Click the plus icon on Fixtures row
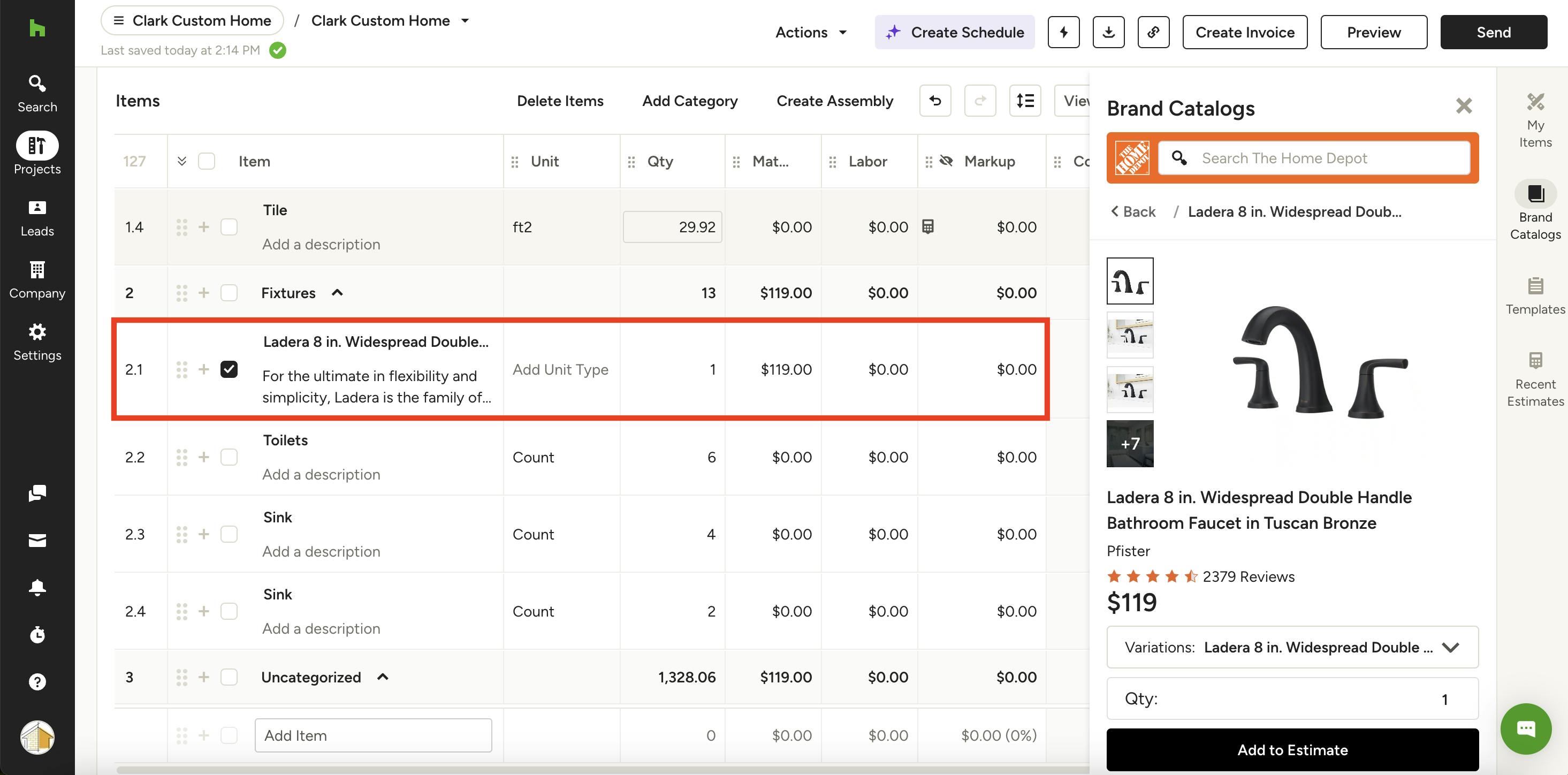The height and width of the screenshot is (775, 1568). pos(204,293)
